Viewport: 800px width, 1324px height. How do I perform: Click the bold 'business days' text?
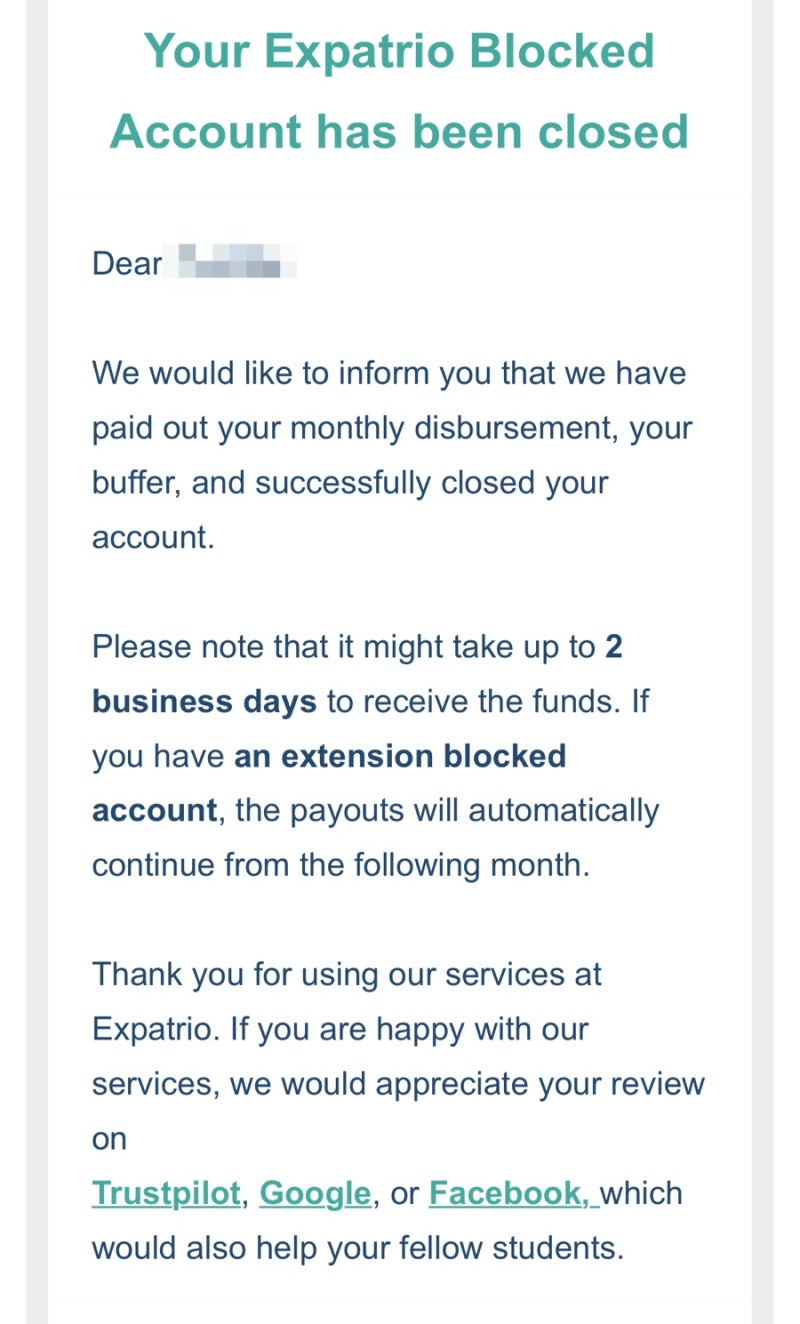click(204, 701)
